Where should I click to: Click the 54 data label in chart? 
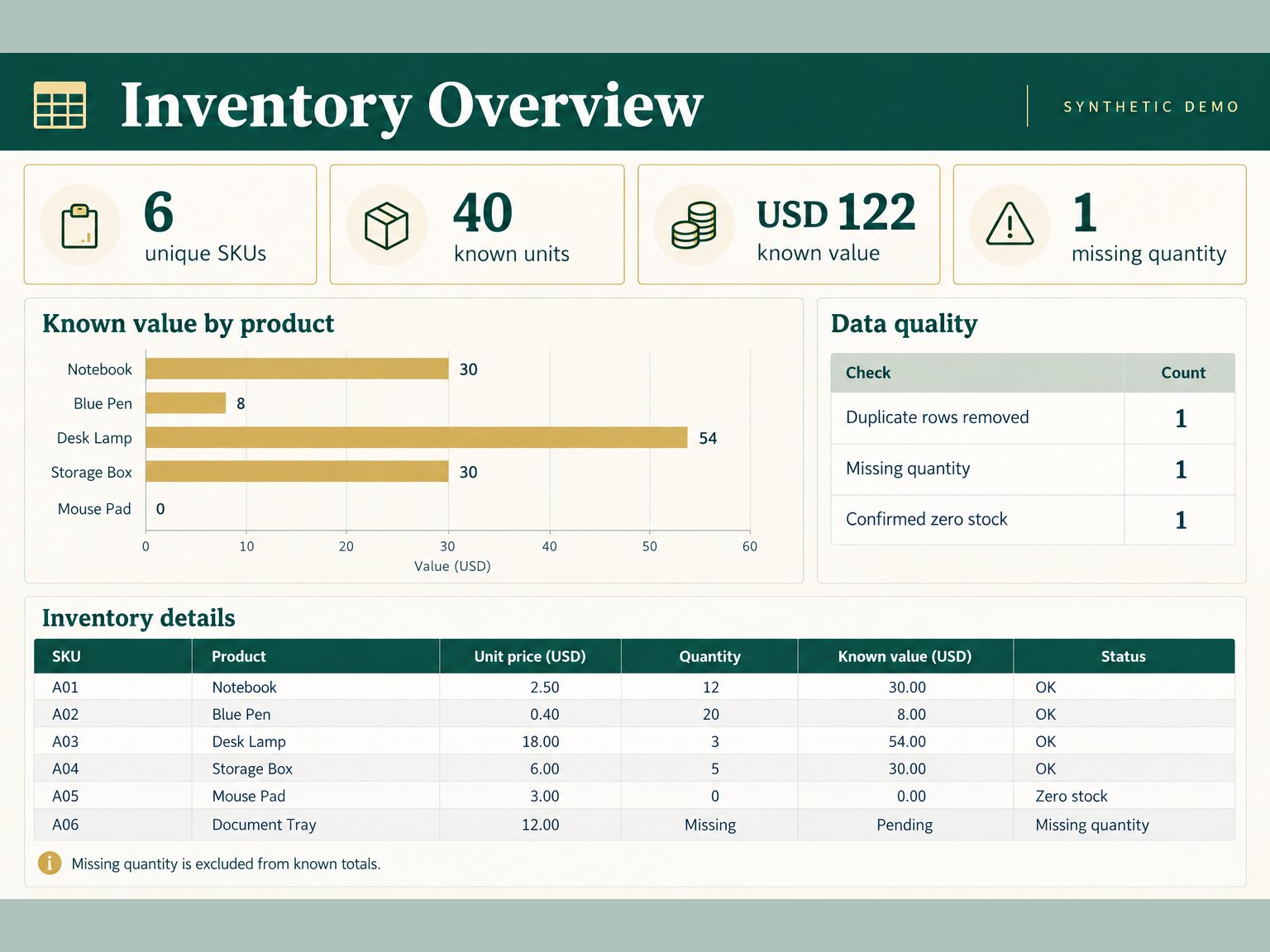coord(708,438)
